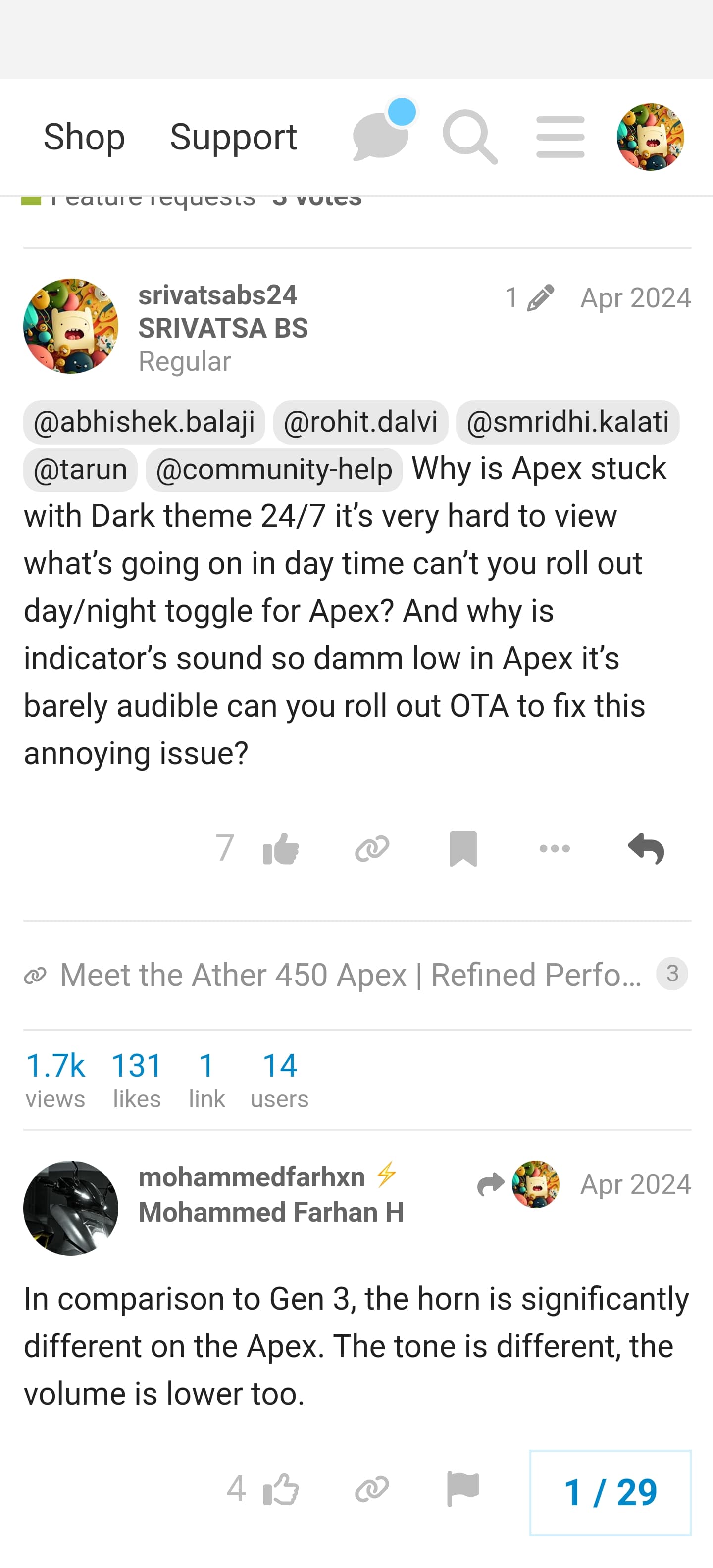Copy share link of Farhan's reply
Viewport: 713px width, 1568px height.
[x=372, y=1489]
